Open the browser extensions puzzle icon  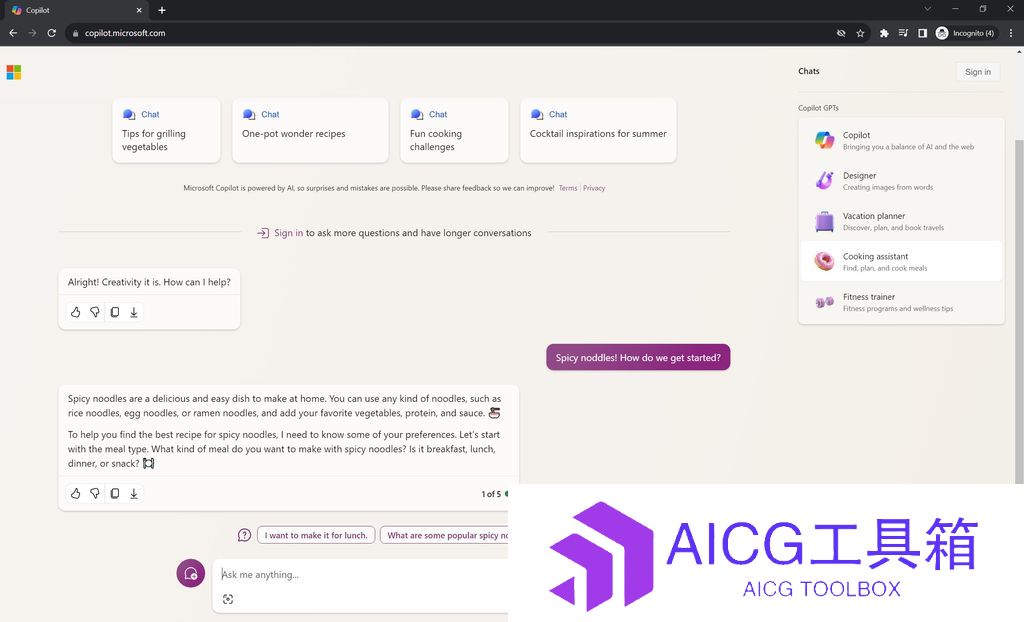pos(884,33)
